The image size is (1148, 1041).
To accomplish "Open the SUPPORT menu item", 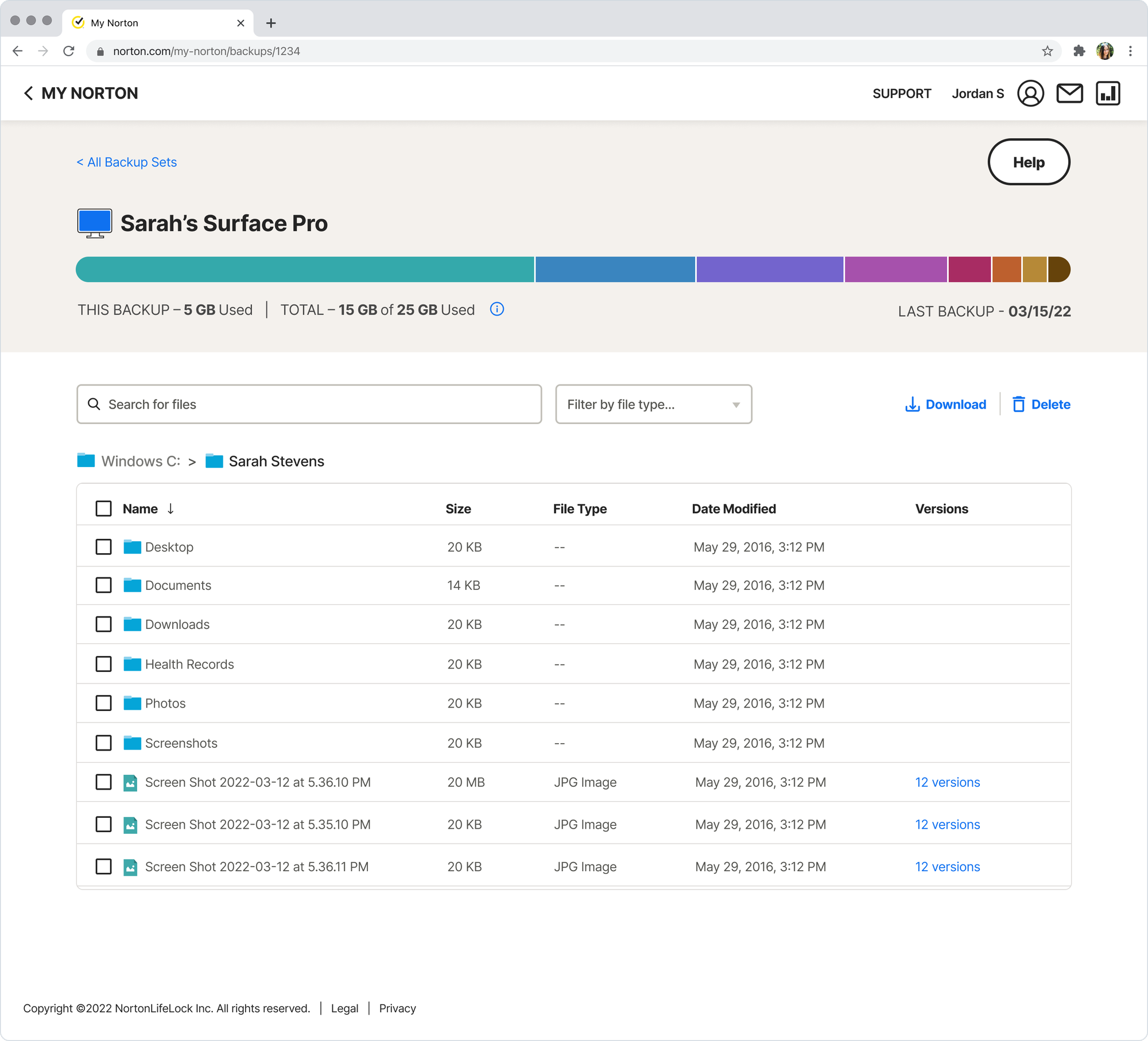I will (x=902, y=94).
